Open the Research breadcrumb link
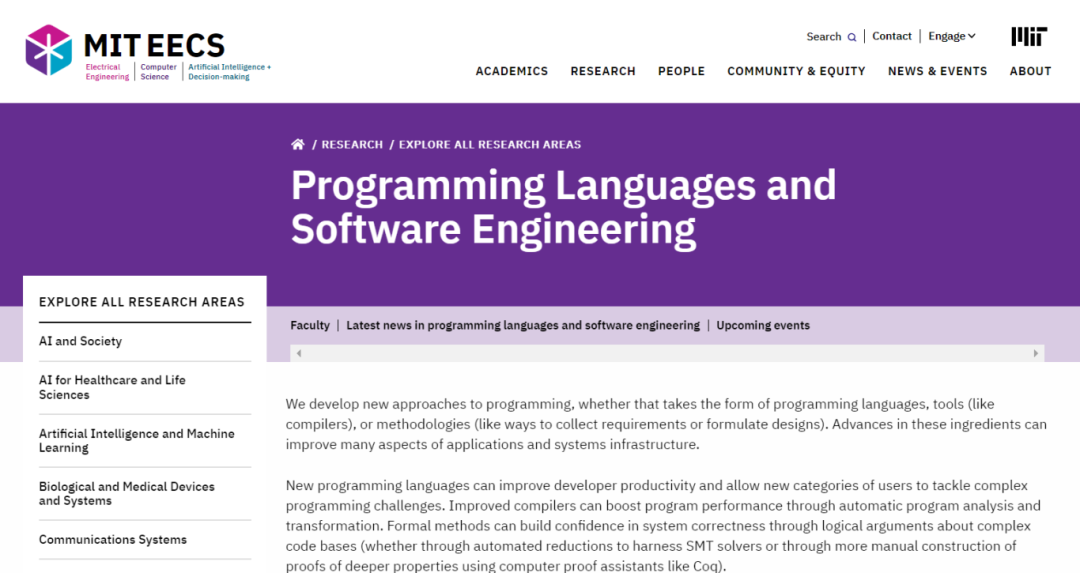The width and height of the screenshot is (1080, 573). click(352, 145)
